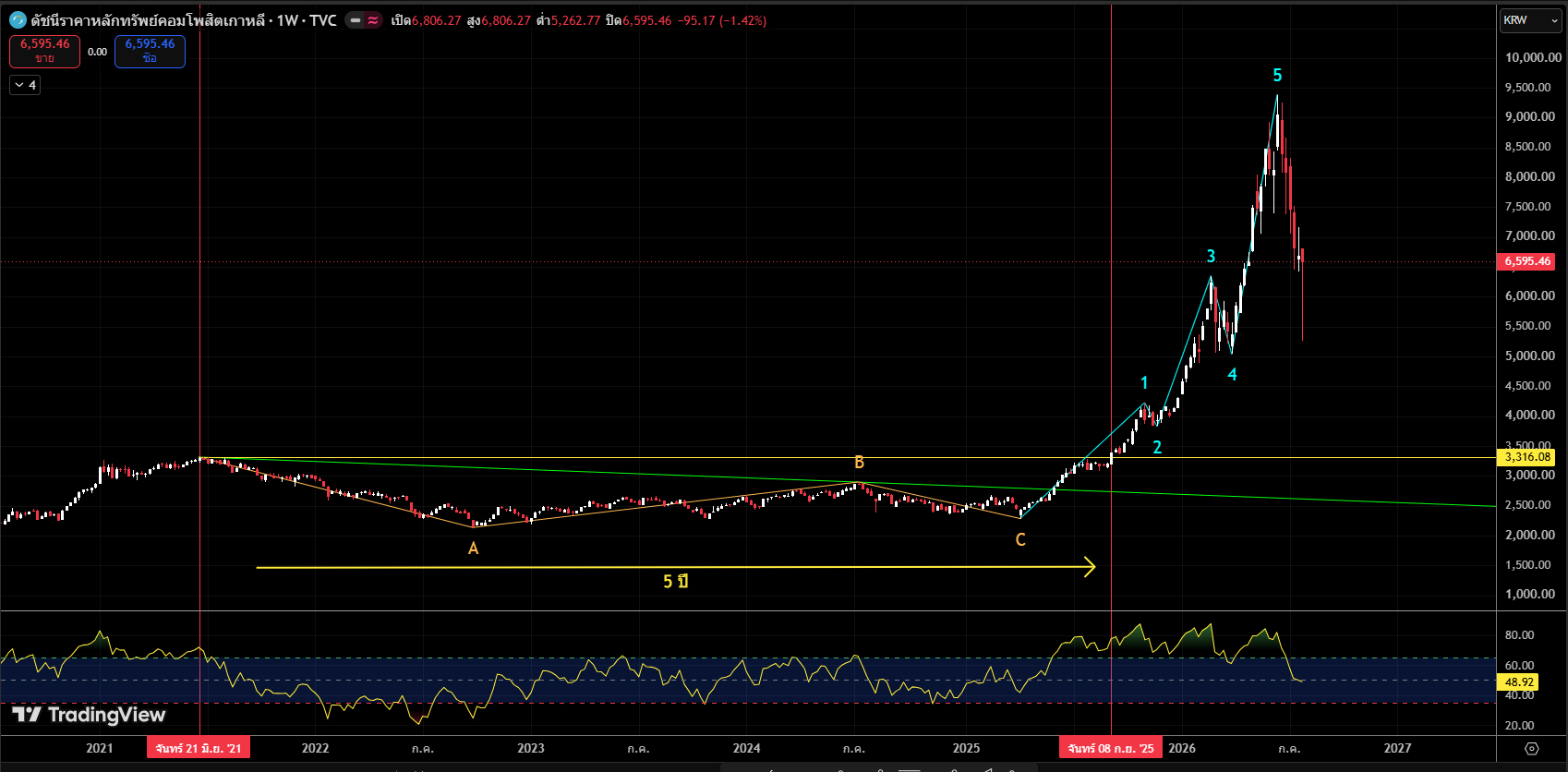Select the cyan wave label 2
1568x772 pixels.
tap(1157, 448)
